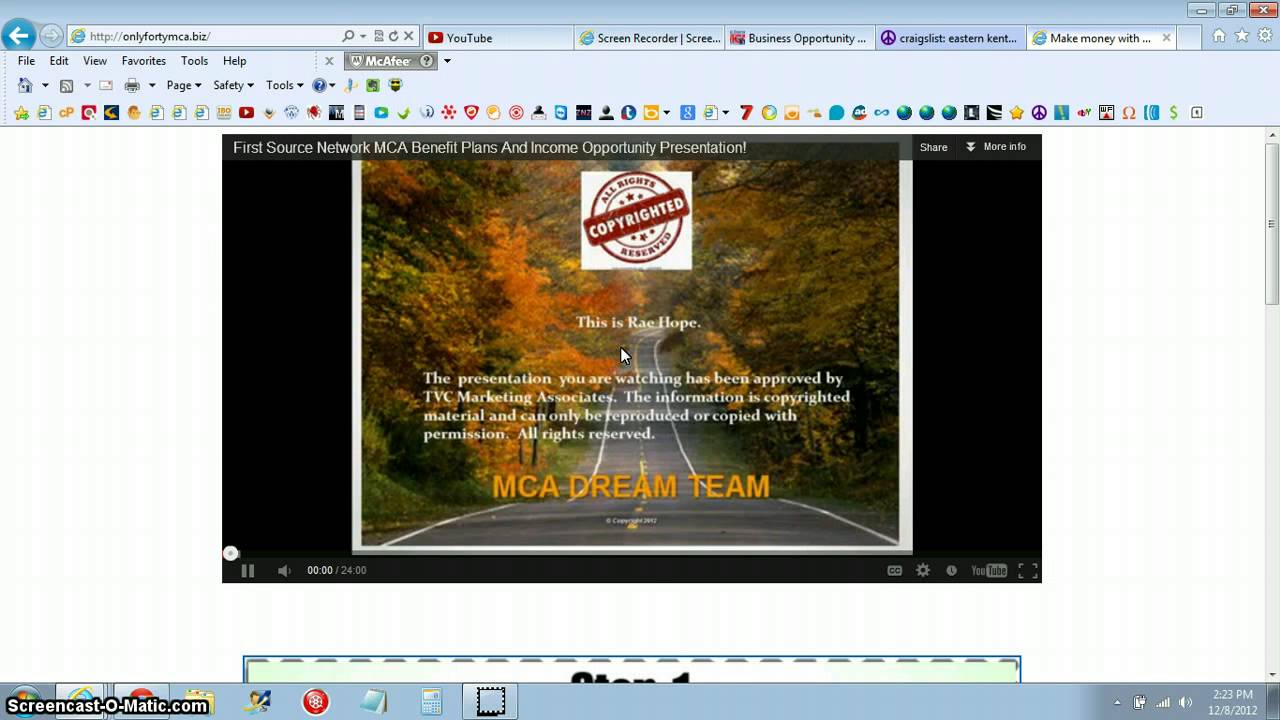Screen dimensions: 1280x720
Task: Open the purple peace sign favorite
Action: pos(1038,113)
